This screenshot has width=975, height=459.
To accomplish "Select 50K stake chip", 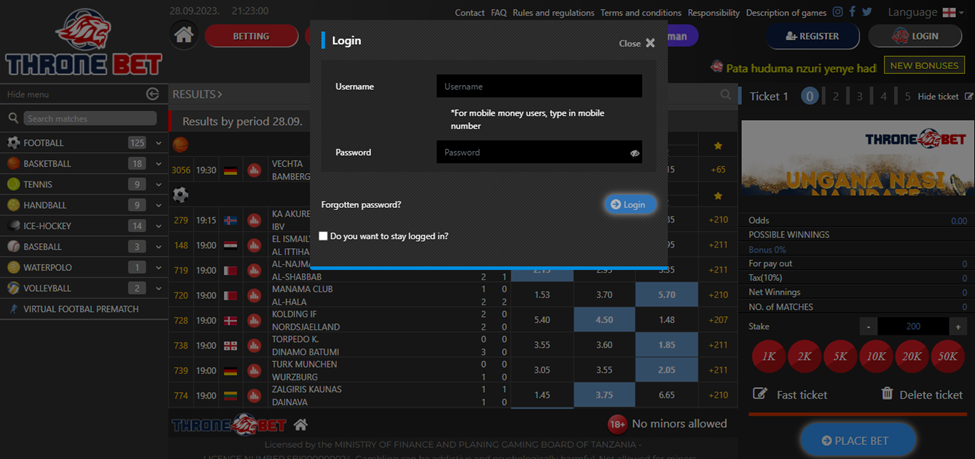I will [948, 357].
